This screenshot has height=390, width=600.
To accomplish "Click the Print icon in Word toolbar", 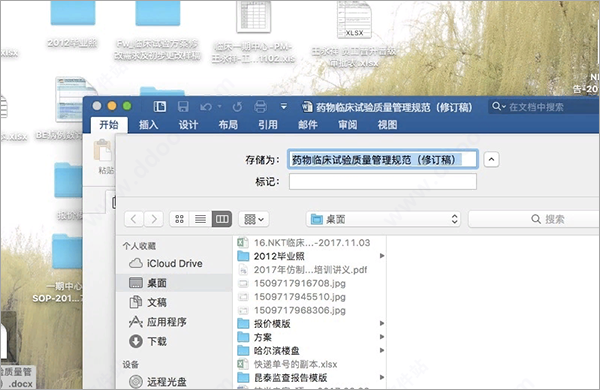I will coord(261,106).
